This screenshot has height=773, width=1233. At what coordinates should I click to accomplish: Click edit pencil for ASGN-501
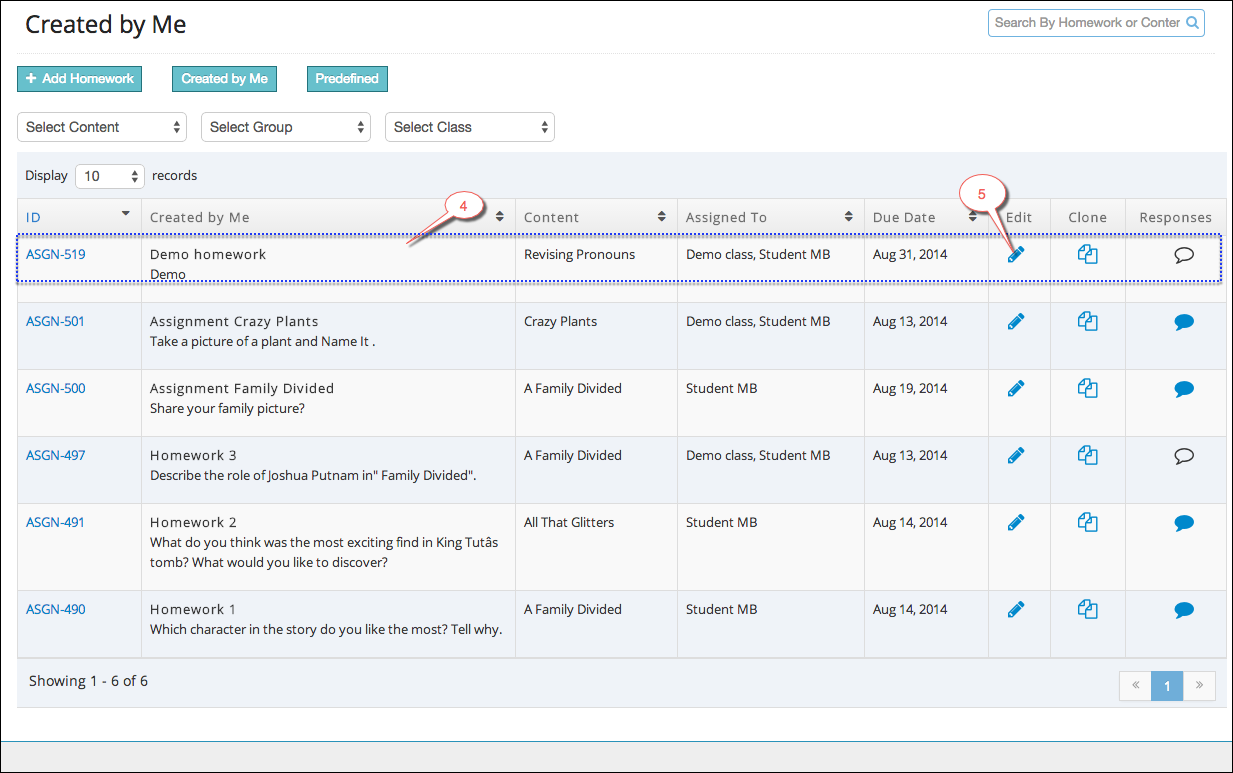point(1016,322)
